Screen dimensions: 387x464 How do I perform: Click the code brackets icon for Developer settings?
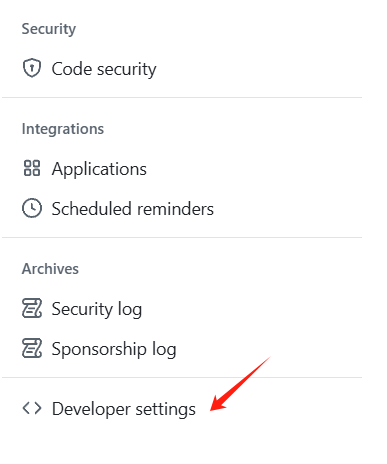(x=32, y=408)
